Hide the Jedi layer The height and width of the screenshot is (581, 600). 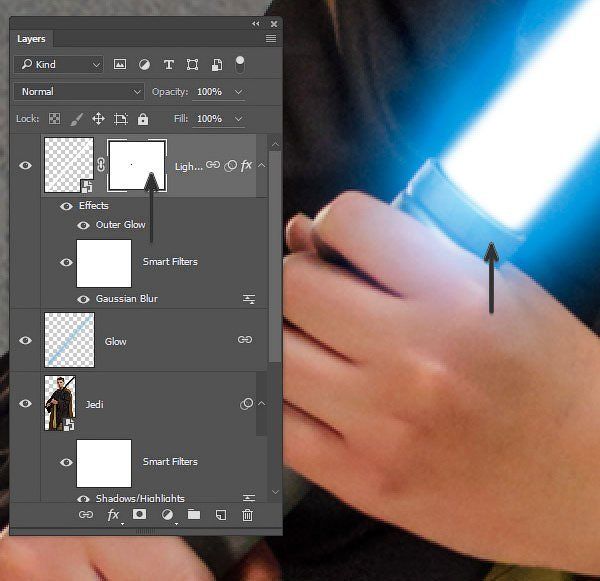point(26,403)
